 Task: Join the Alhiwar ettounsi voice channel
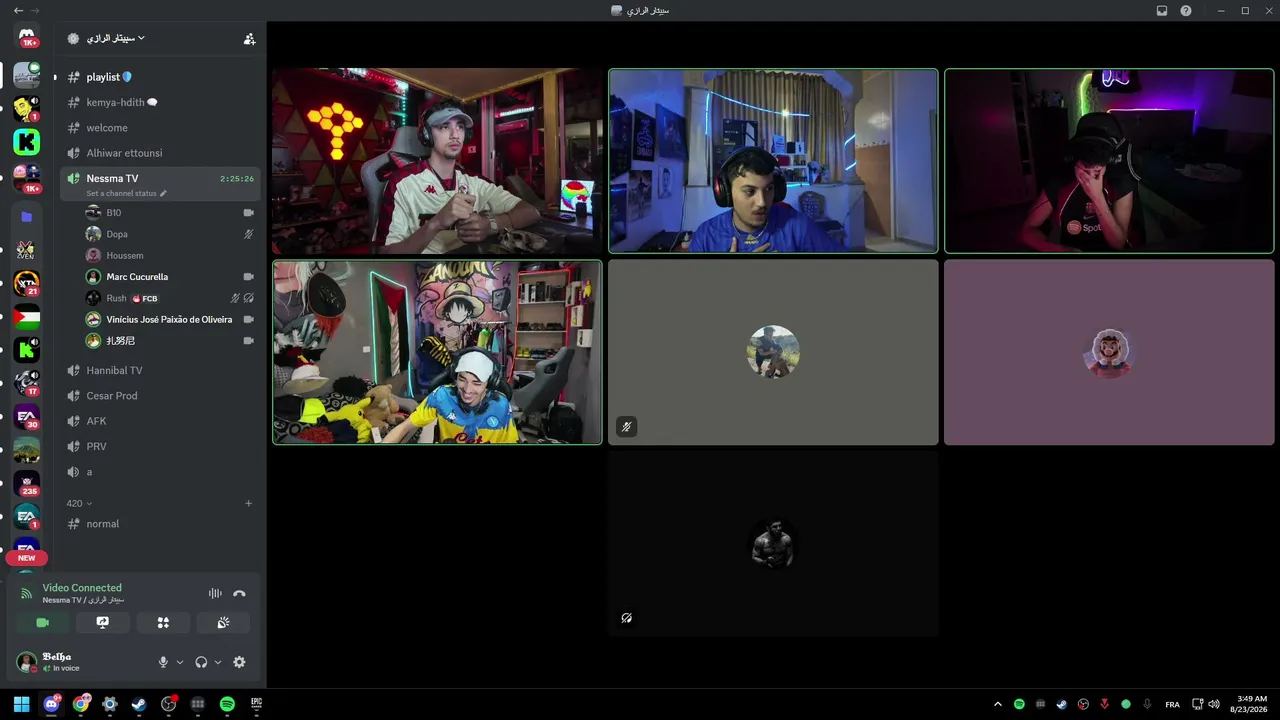click(160, 153)
